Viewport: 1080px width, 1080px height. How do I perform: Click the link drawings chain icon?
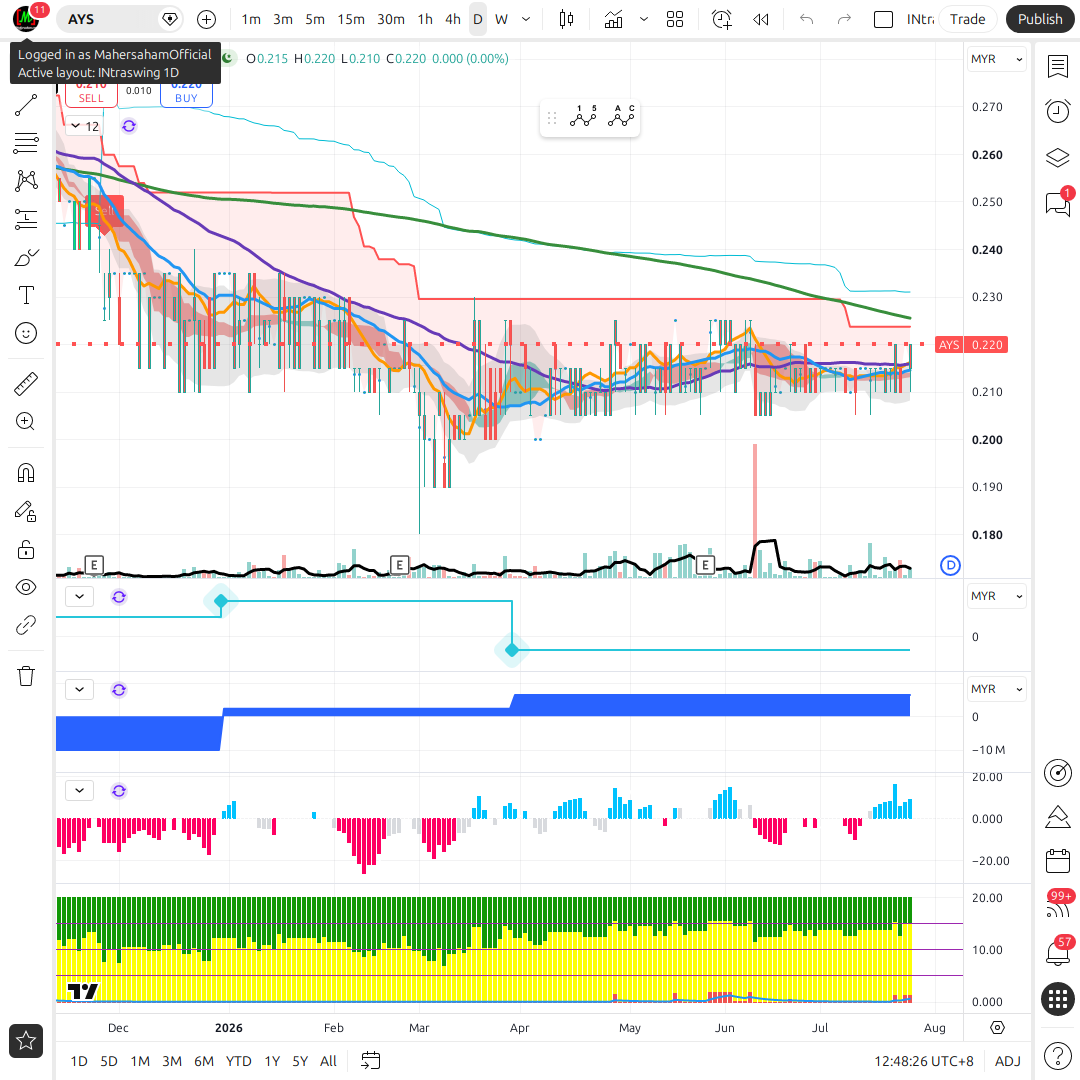(x=26, y=625)
